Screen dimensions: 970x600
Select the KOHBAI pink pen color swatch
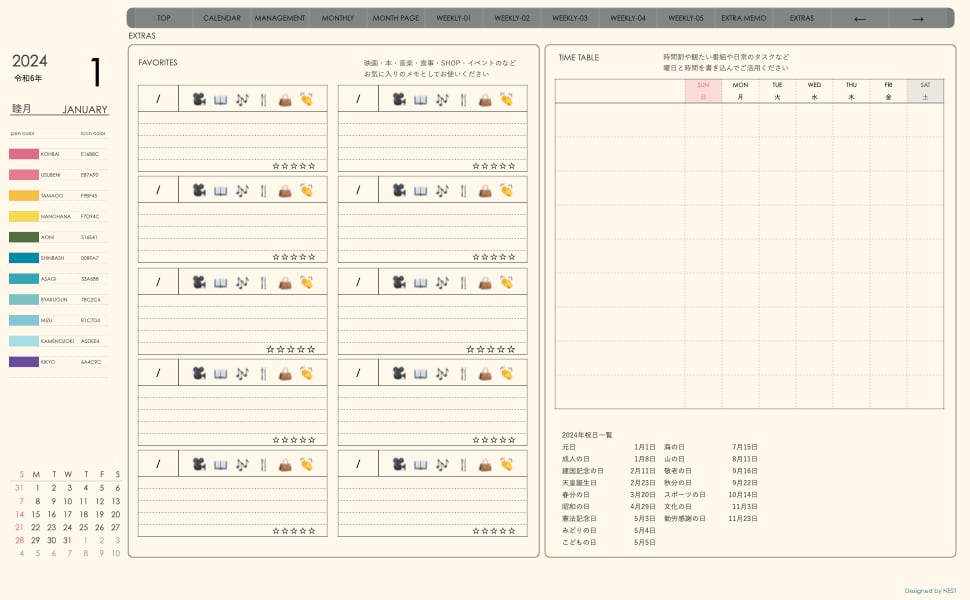(24, 154)
